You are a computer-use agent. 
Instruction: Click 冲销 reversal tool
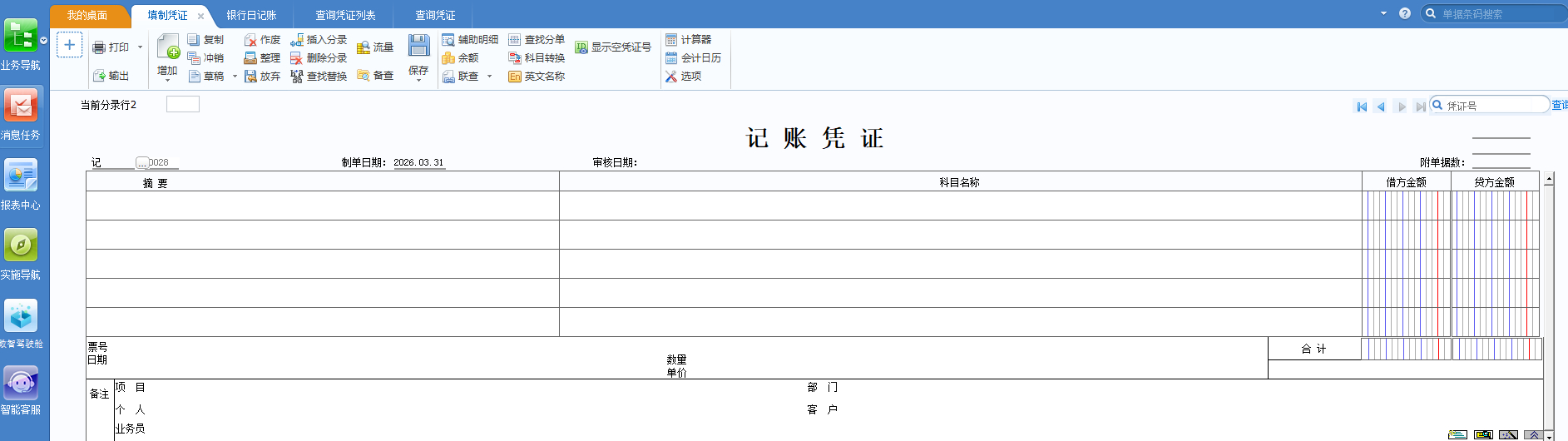(x=206, y=57)
